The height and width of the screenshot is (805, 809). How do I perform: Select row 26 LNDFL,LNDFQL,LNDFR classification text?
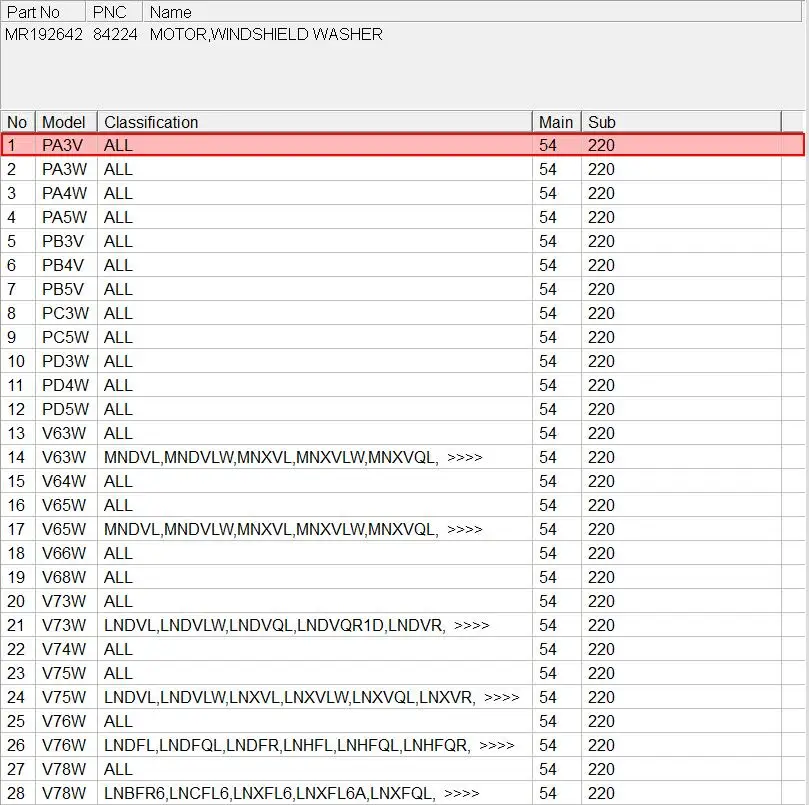pyautogui.click(x=287, y=745)
